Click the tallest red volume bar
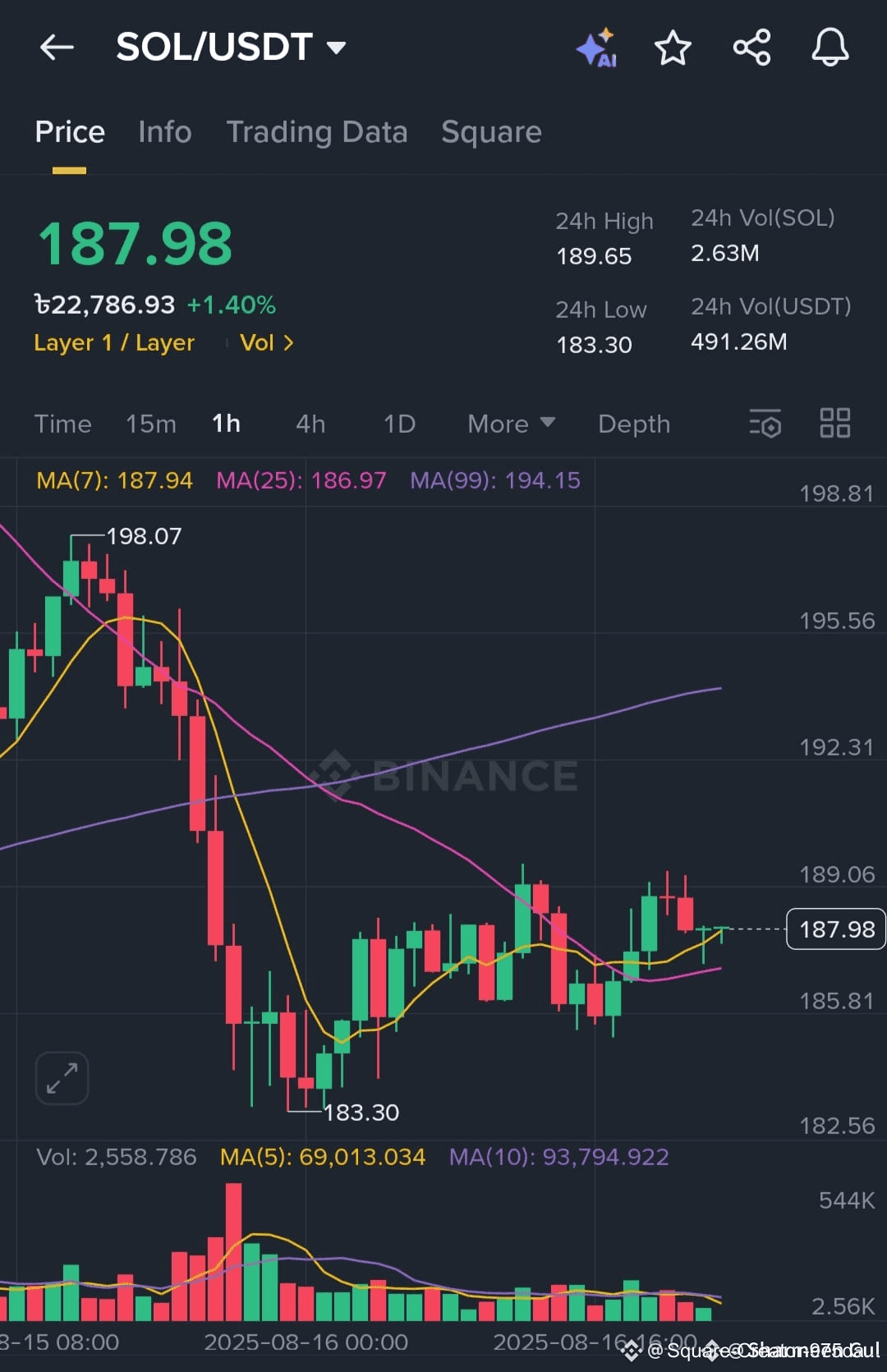This screenshot has height=1372, width=887. 233,1251
